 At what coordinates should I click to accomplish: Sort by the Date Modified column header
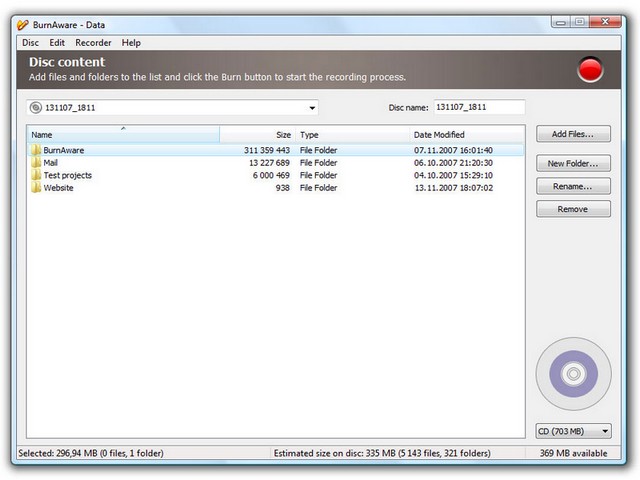coord(467,135)
